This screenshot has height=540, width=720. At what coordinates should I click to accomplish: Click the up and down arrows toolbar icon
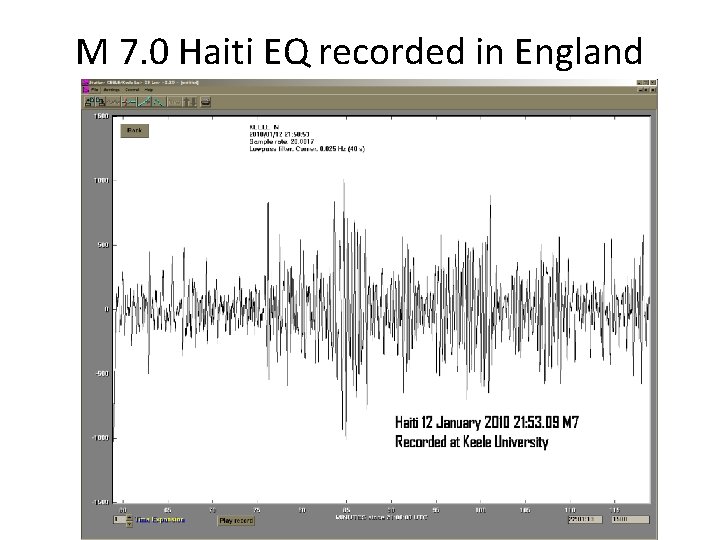(190, 102)
